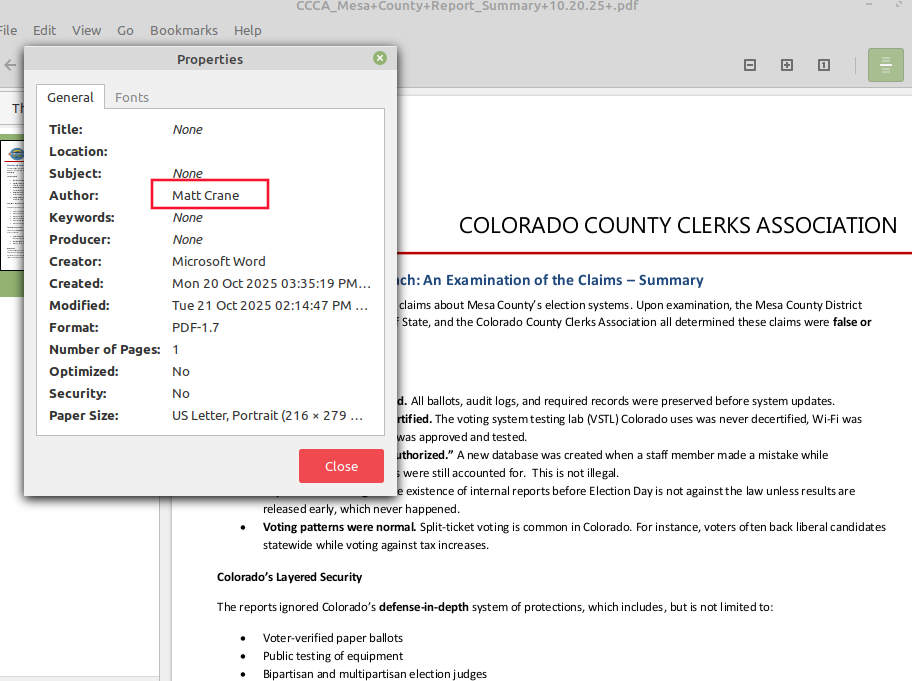This screenshot has width=912, height=681.
Task: Select the General tab
Action: click(x=70, y=97)
